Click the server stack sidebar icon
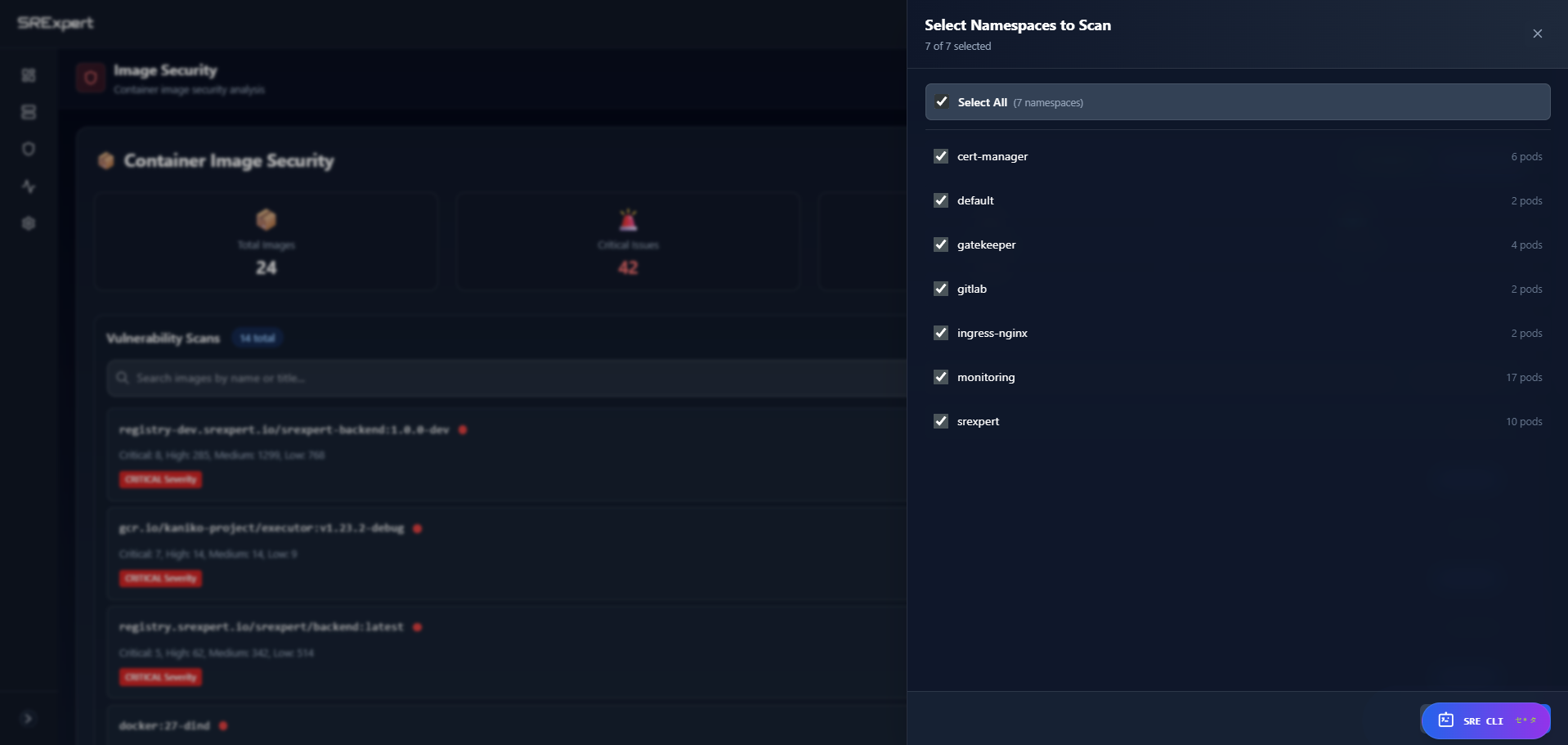The image size is (1568, 745). tap(29, 112)
